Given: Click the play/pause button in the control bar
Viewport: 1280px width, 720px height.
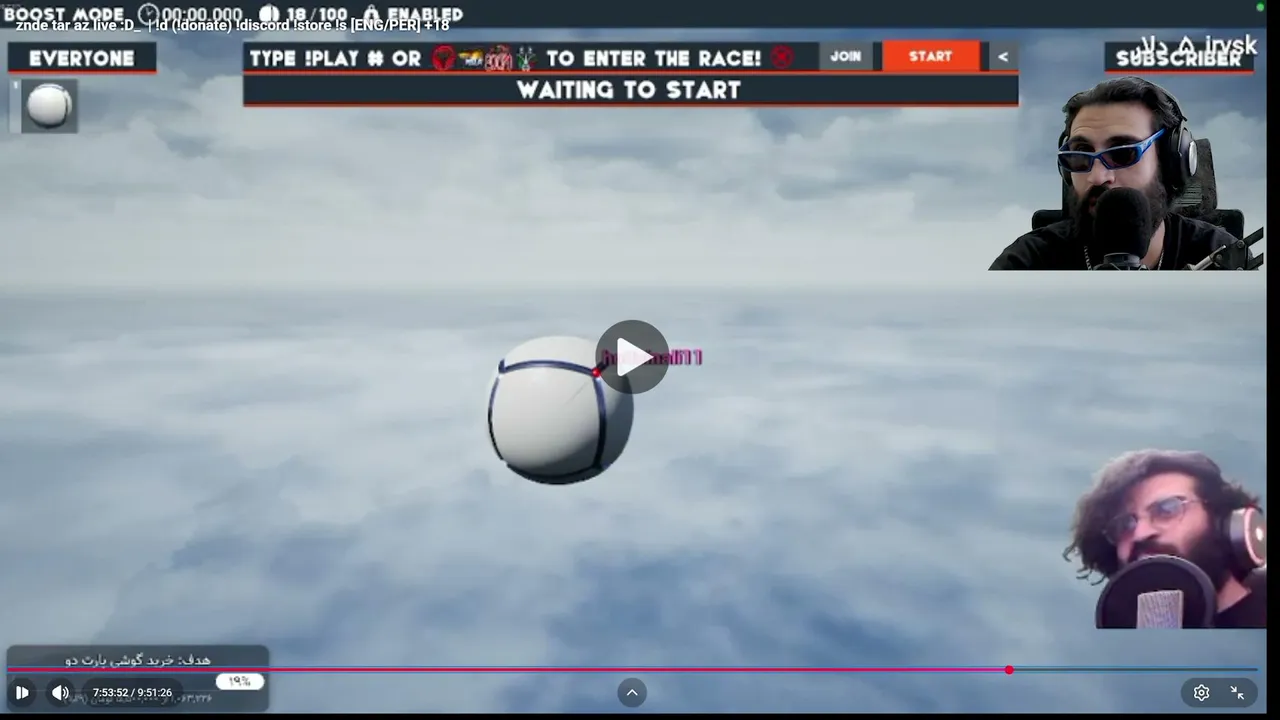Looking at the screenshot, I should click(22, 692).
